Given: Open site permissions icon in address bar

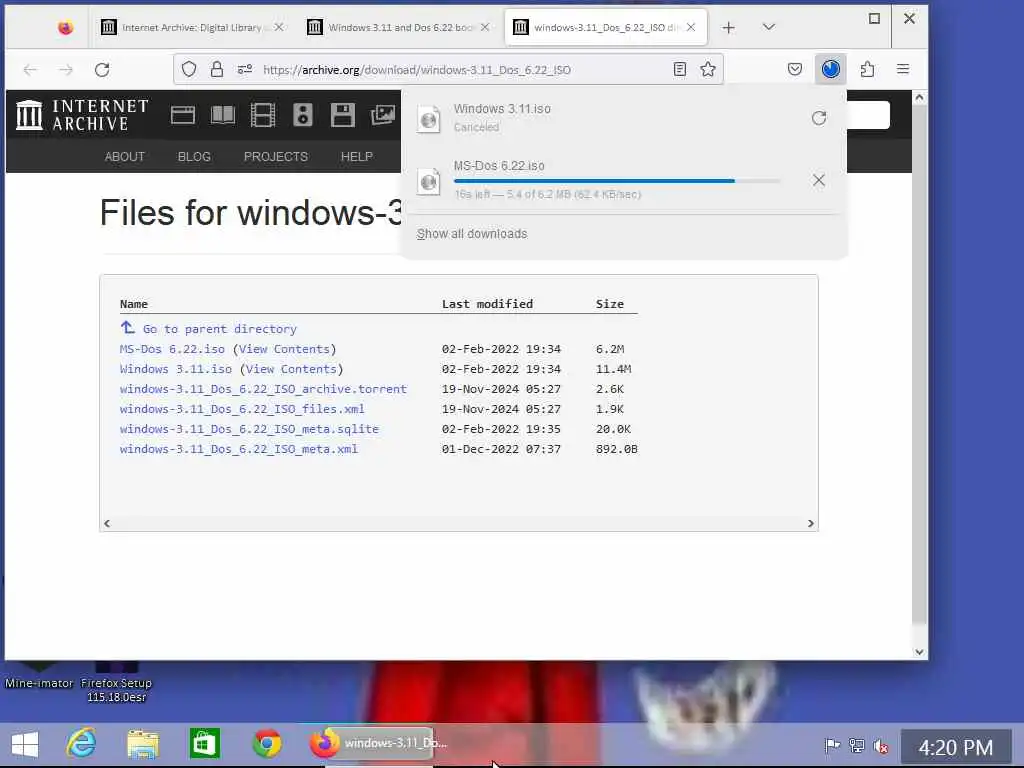Looking at the screenshot, I should [x=245, y=69].
